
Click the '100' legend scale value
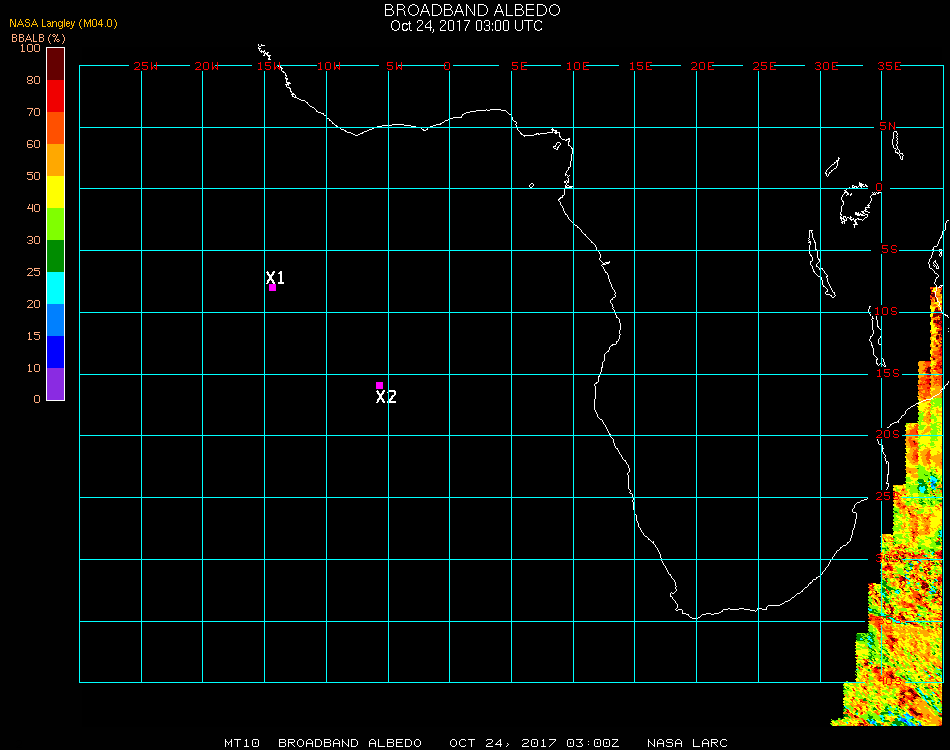point(30,48)
